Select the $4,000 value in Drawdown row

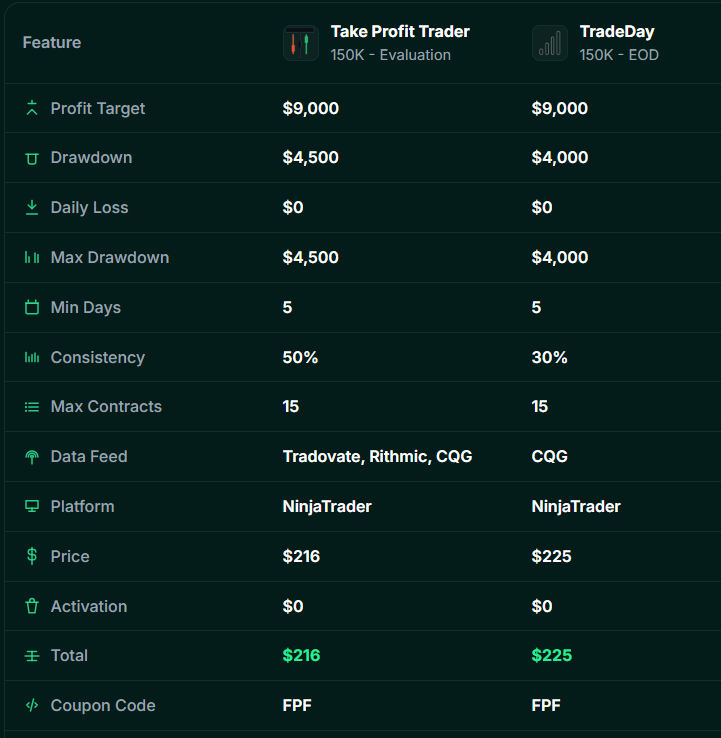[x=560, y=158]
